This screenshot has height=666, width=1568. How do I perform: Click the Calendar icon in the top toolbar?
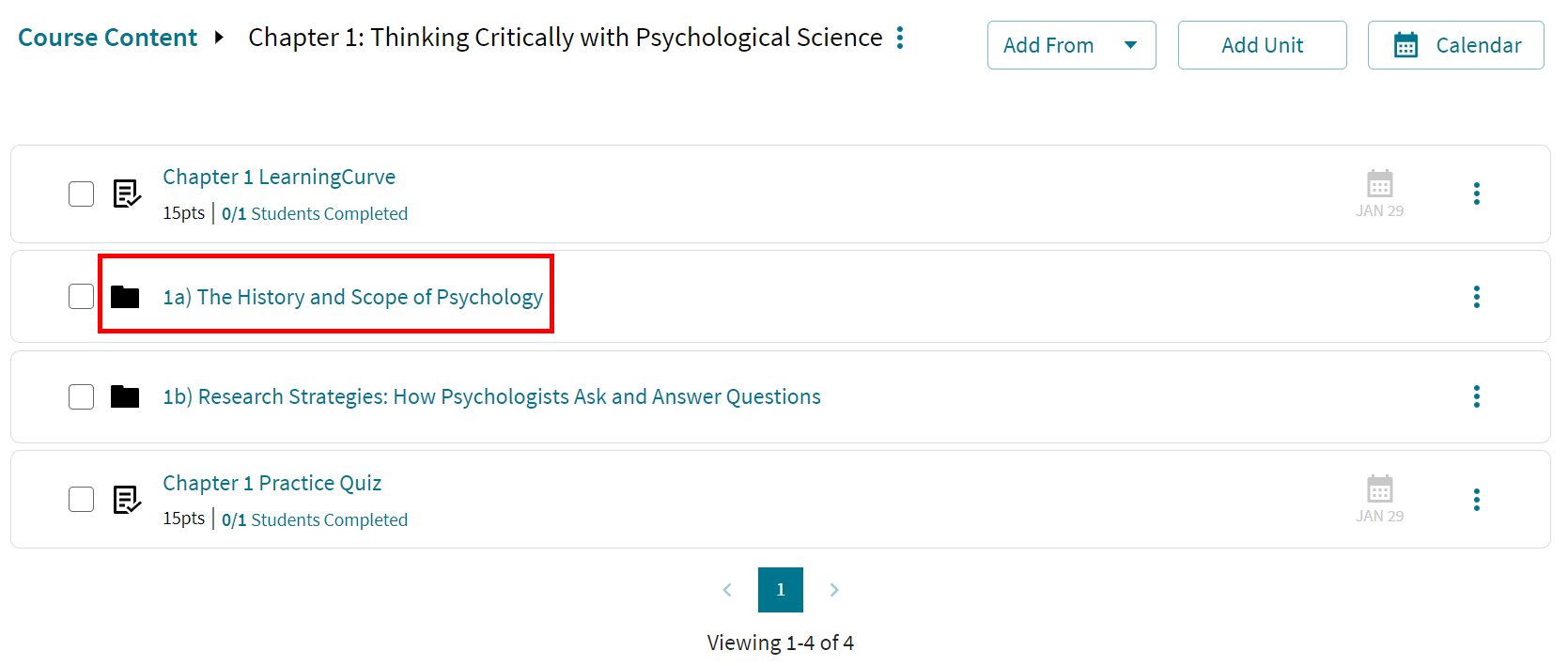click(x=1405, y=44)
